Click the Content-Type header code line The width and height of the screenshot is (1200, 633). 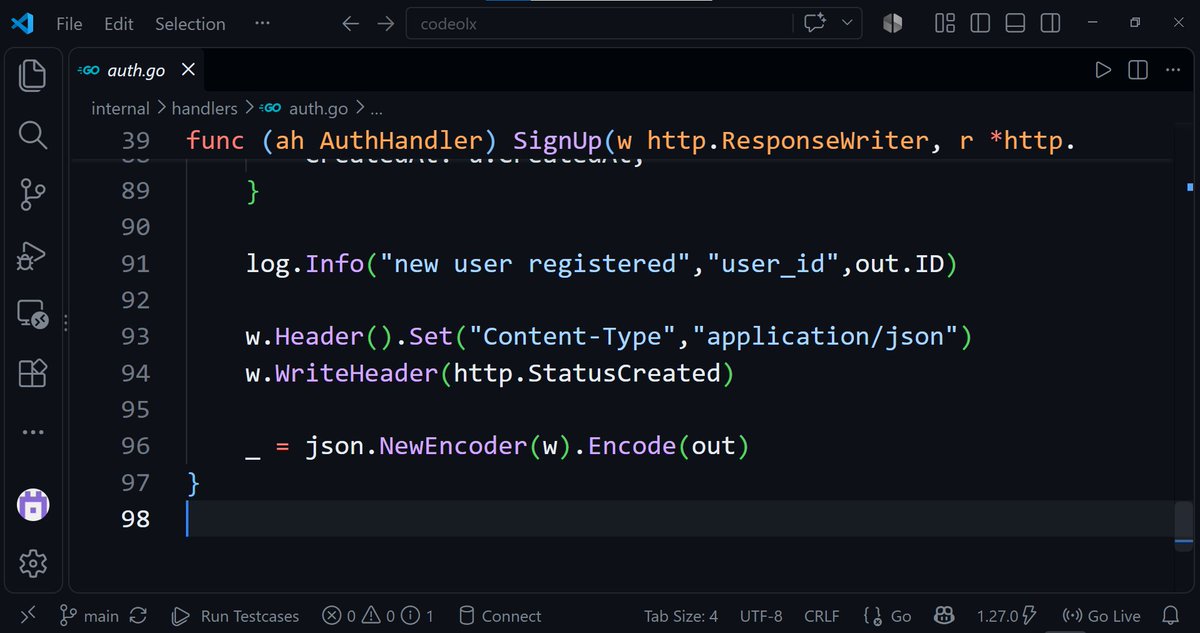coord(609,337)
